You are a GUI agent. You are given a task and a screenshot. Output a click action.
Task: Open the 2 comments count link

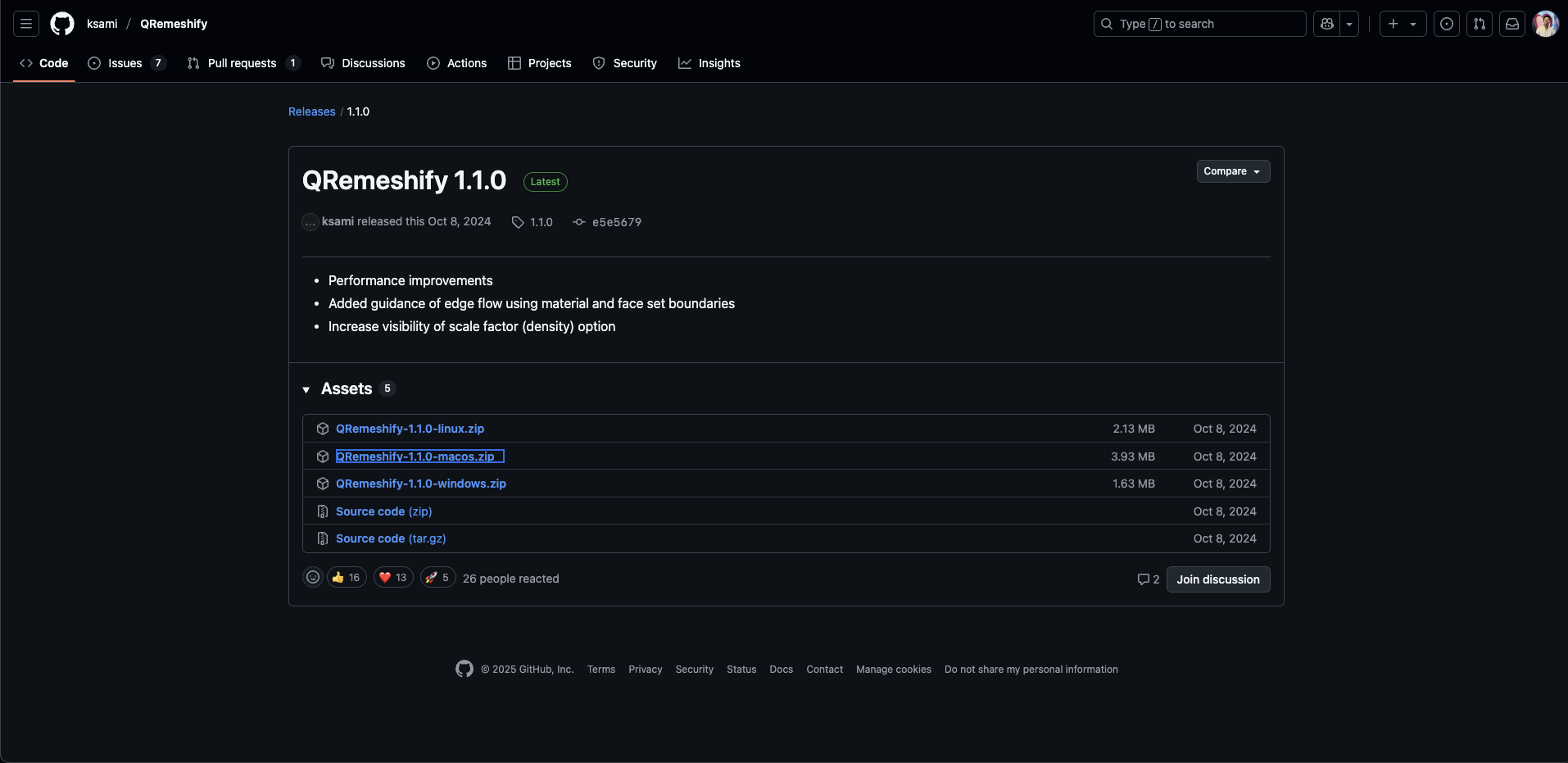(x=1149, y=579)
